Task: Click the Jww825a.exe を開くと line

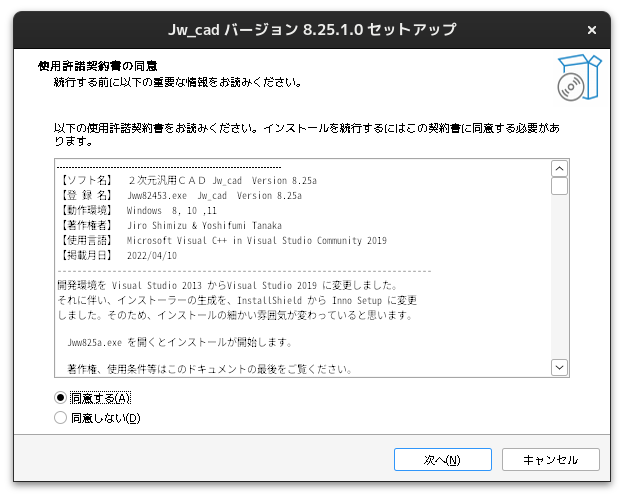Action: pyautogui.click(x=180, y=342)
